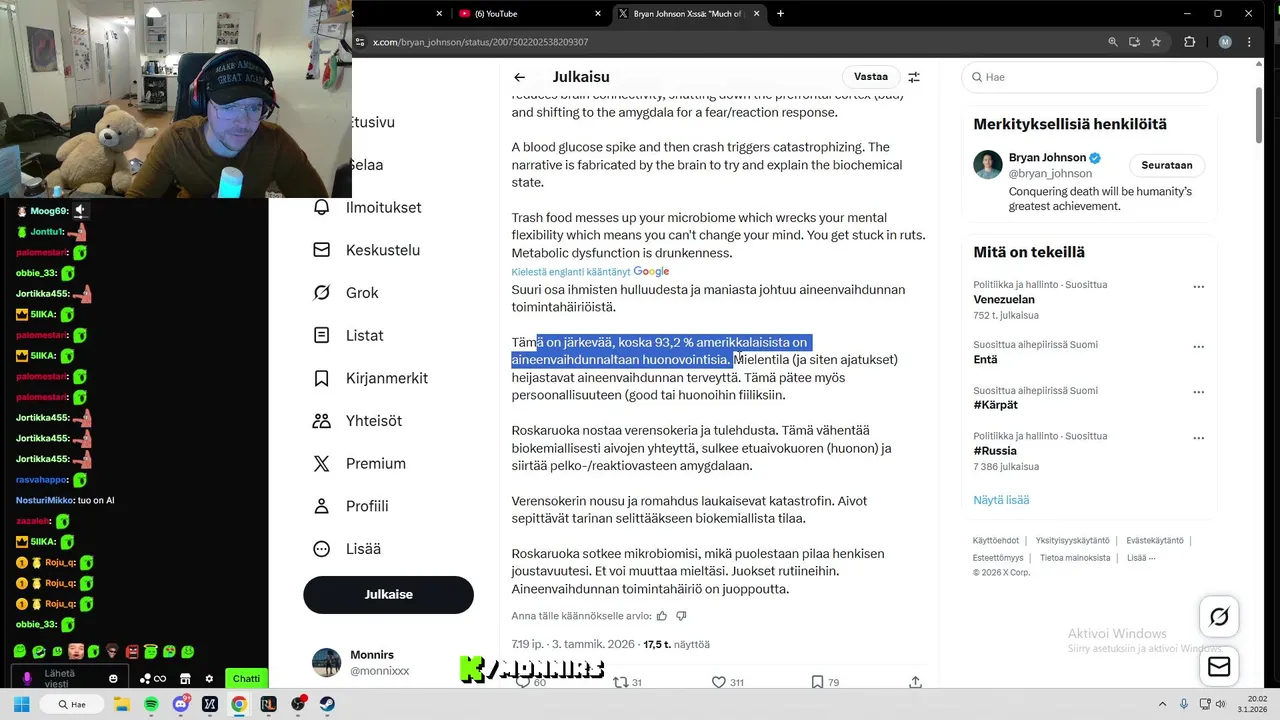Focus the Hae search field on X

click(1089, 77)
